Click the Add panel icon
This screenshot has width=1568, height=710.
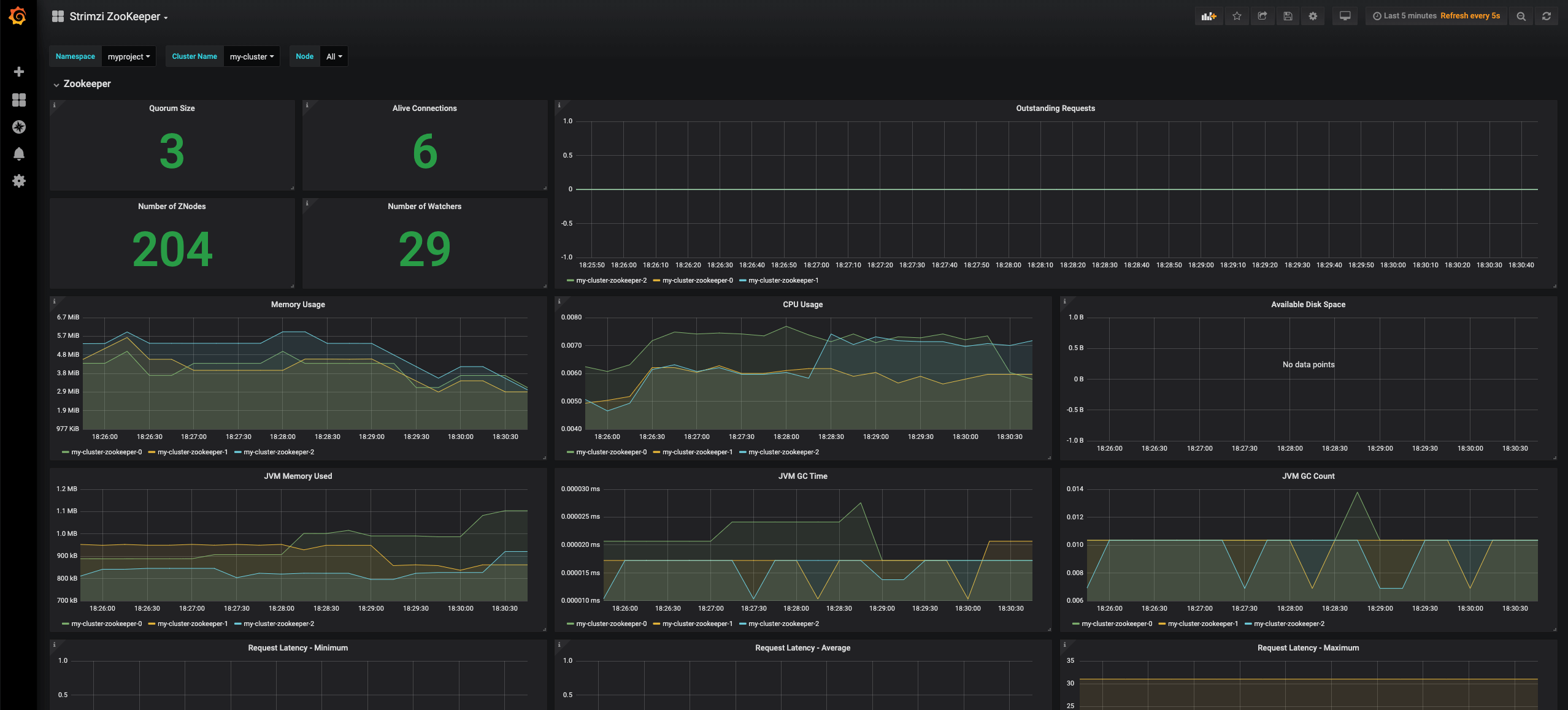click(x=1209, y=16)
